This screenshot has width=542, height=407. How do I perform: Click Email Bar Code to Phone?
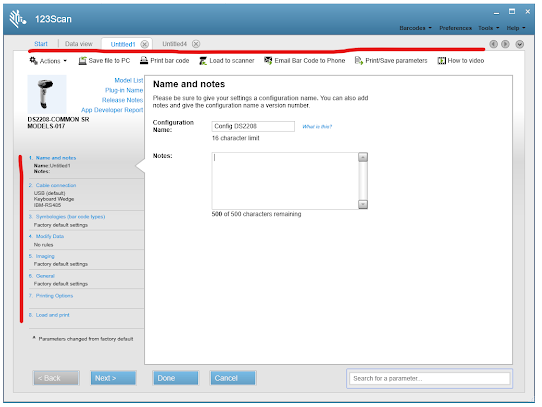pos(305,61)
